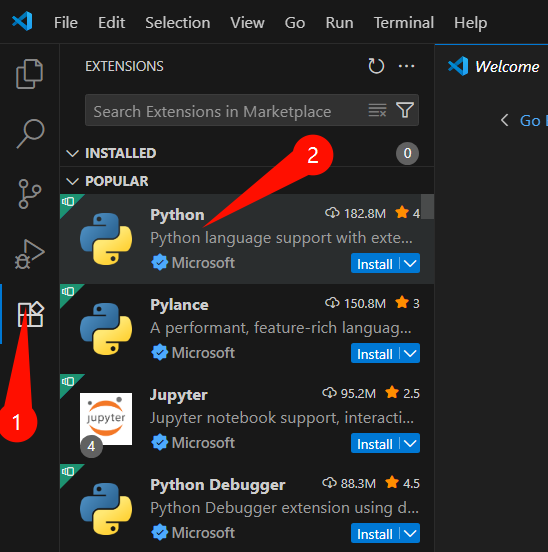Install the Python Debugger extension

(375, 534)
